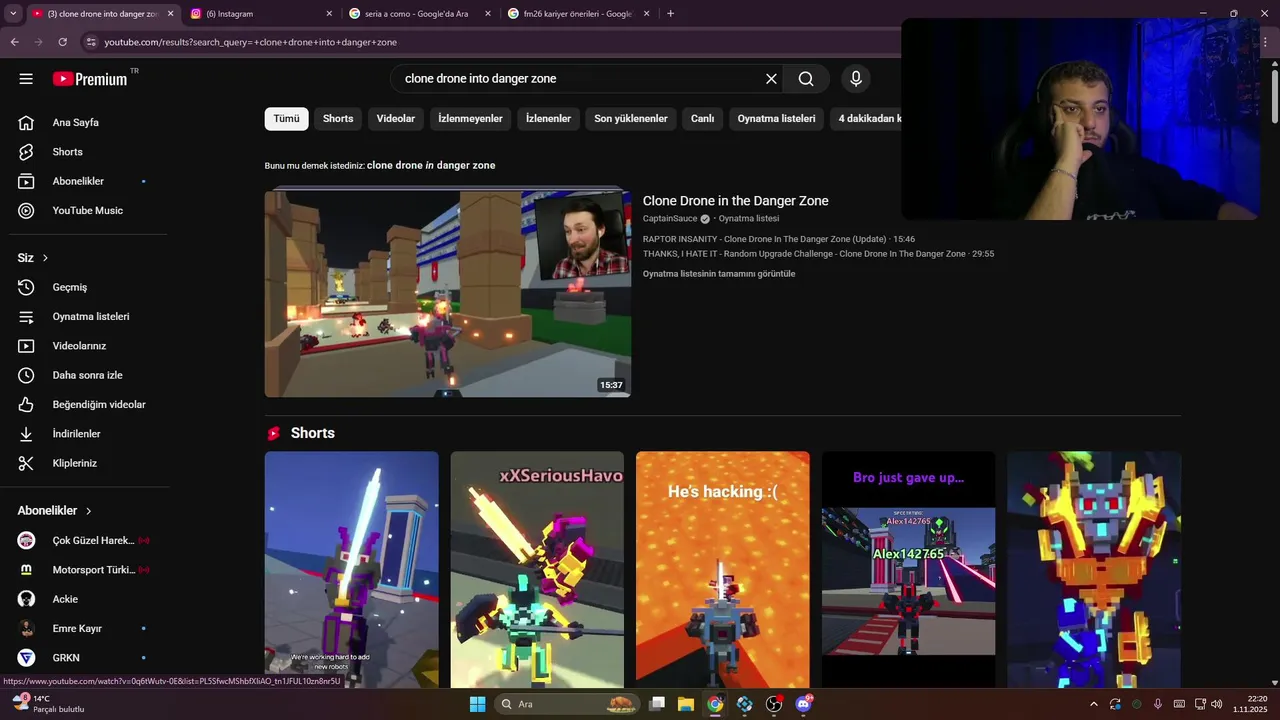Open the RAPTOR INSANITY video link
The image size is (1280, 720).
(x=779, y=239)
